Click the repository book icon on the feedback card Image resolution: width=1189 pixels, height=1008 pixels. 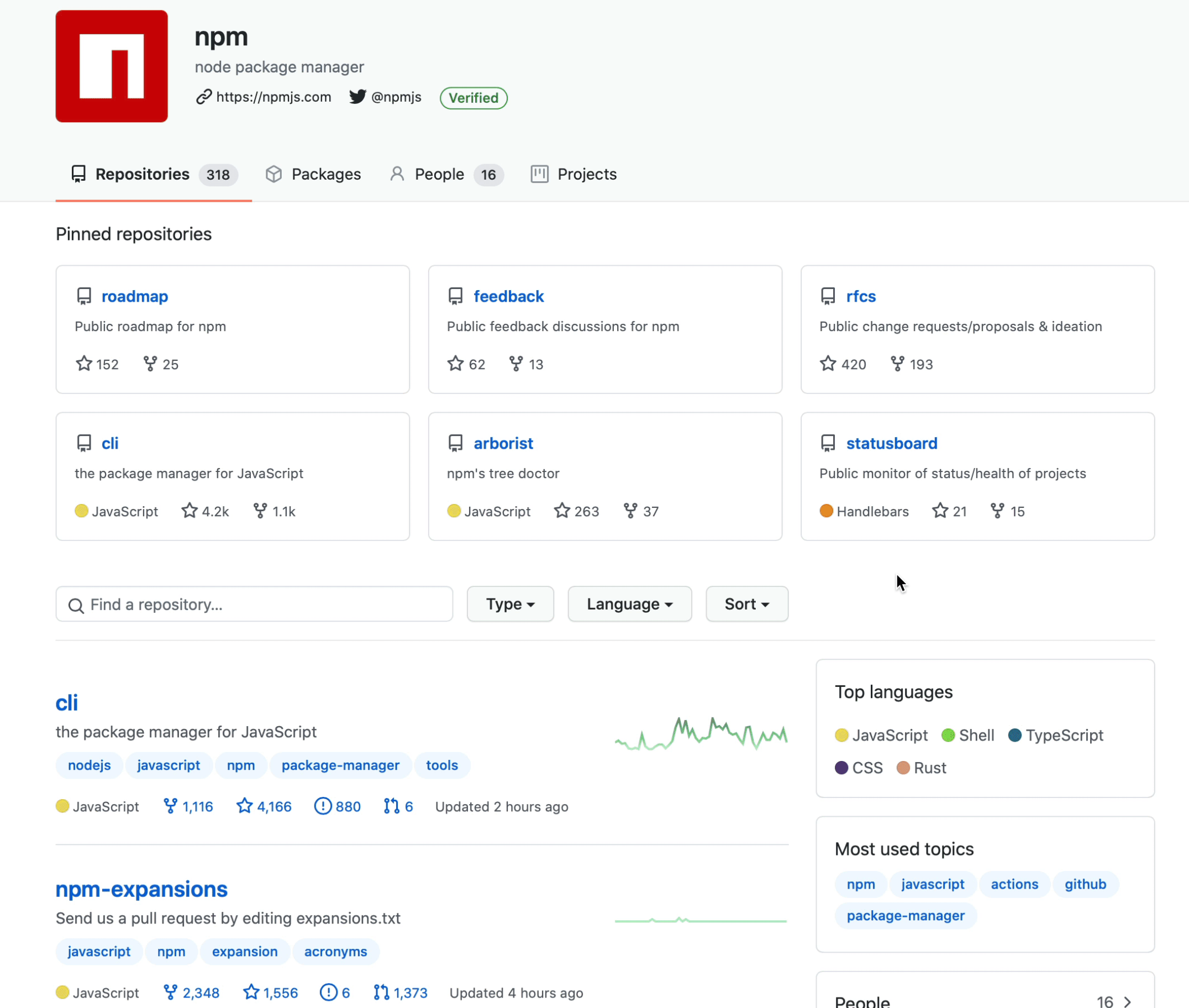click(455, 296)
